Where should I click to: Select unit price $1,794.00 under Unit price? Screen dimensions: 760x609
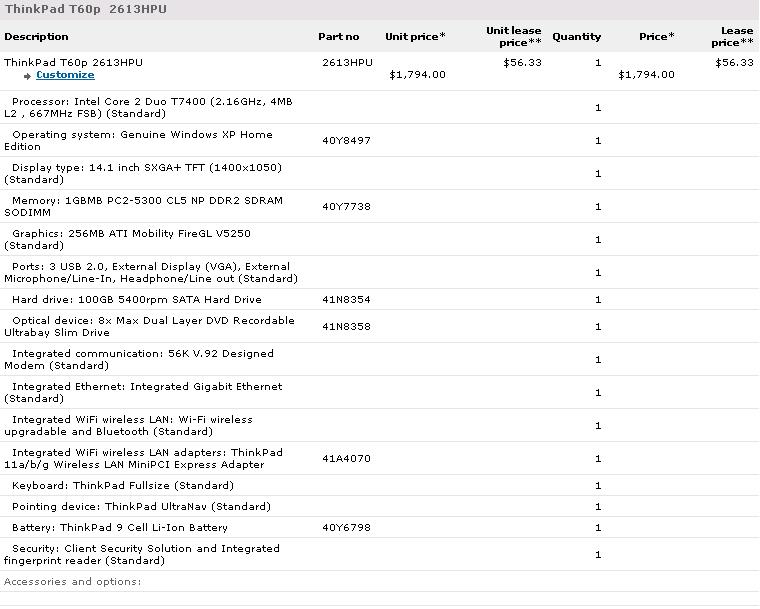tap(417, 75)
